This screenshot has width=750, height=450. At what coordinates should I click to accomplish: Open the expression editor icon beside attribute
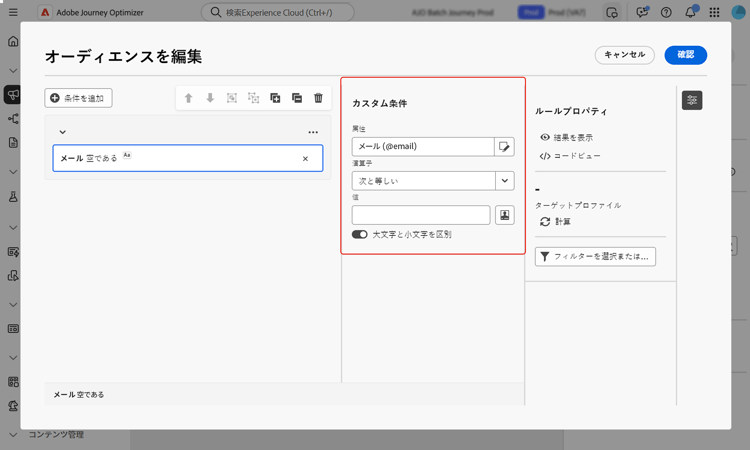coord(504,146)
